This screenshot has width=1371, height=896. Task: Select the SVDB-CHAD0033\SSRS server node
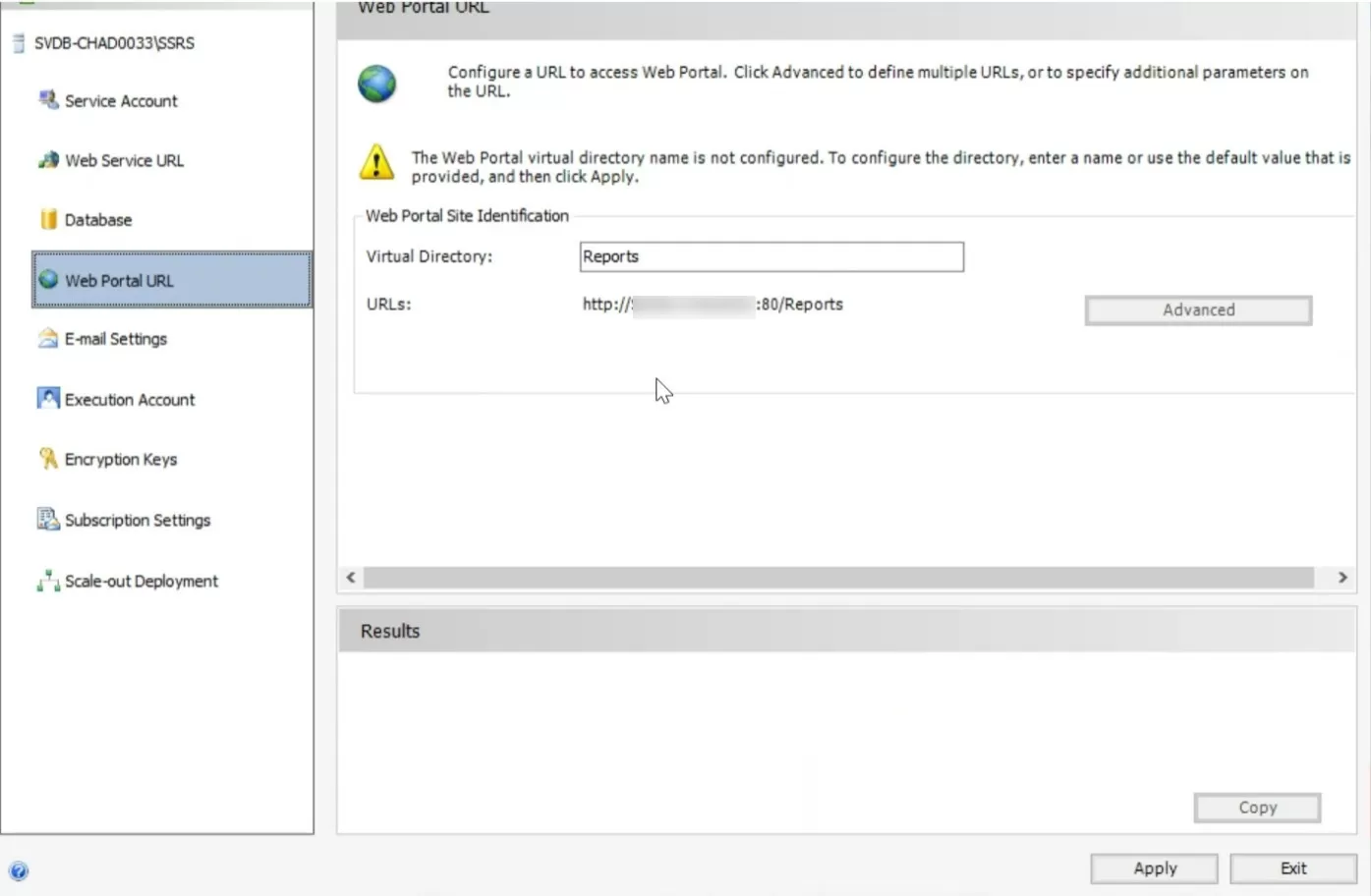click(114, 43)
